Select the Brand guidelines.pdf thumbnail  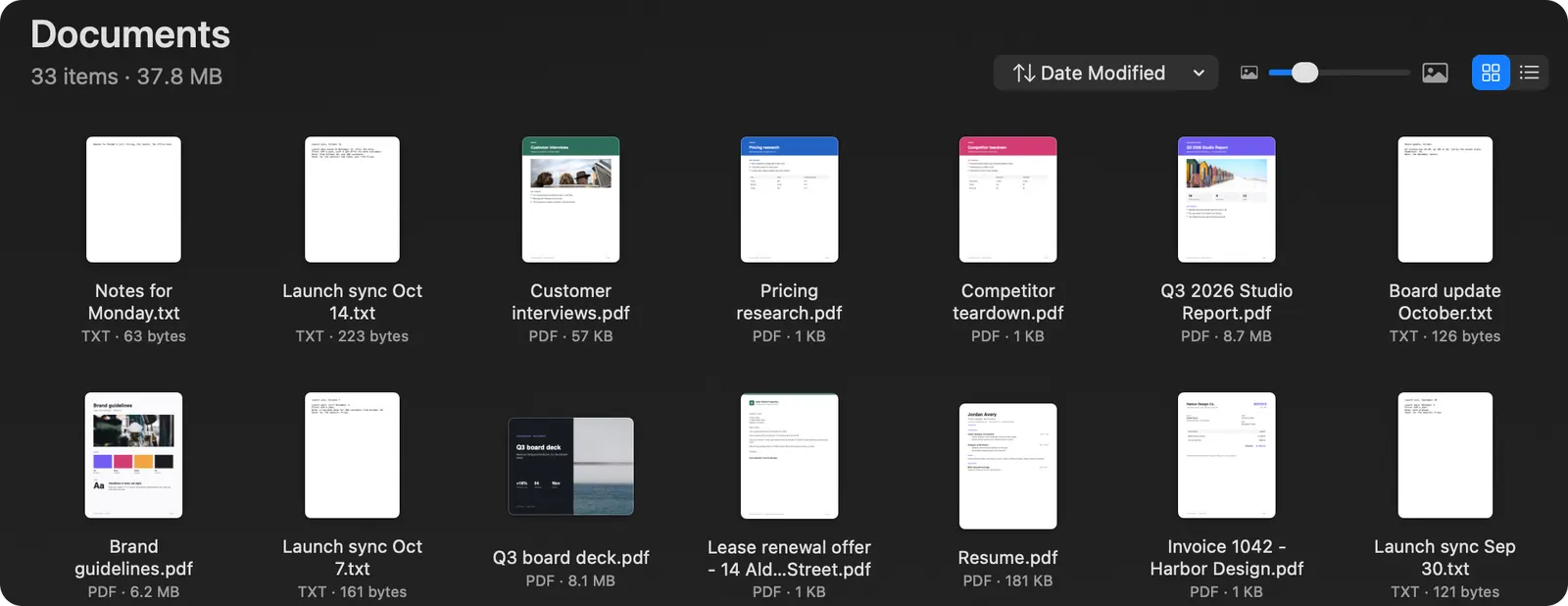(133, 455)
